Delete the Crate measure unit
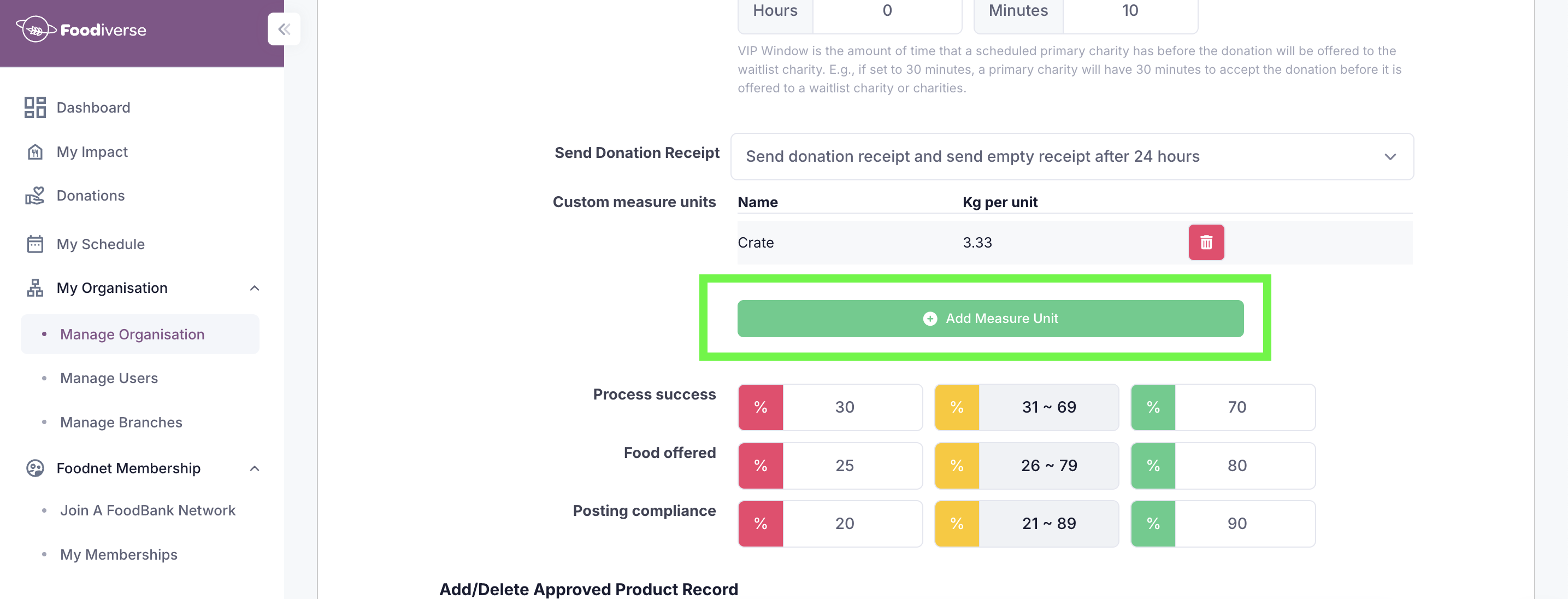Viewport: 1568px width, 599px height. point(1206,242)
